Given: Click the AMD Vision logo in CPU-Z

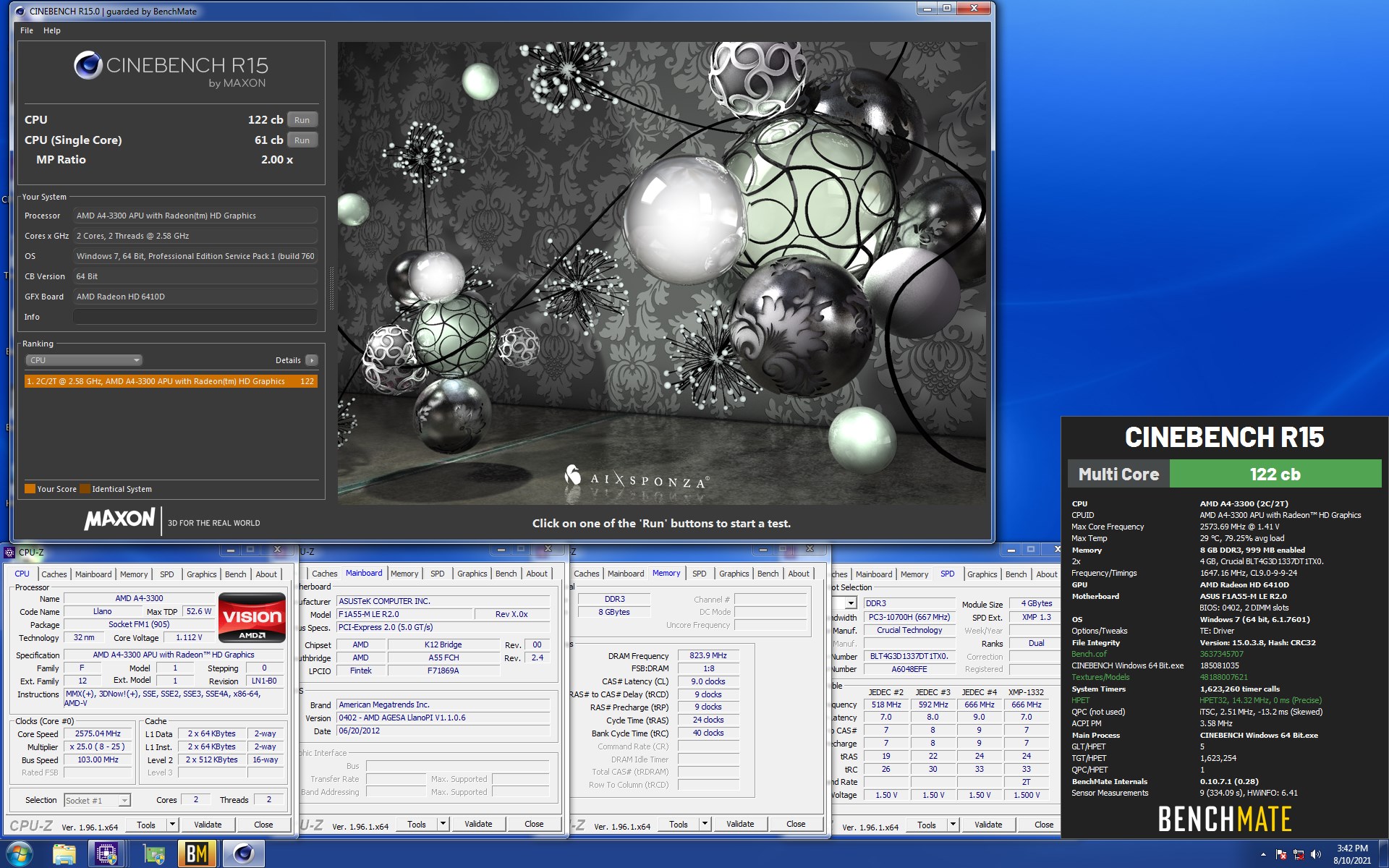Looking at the screenshot, I should 252,617.
